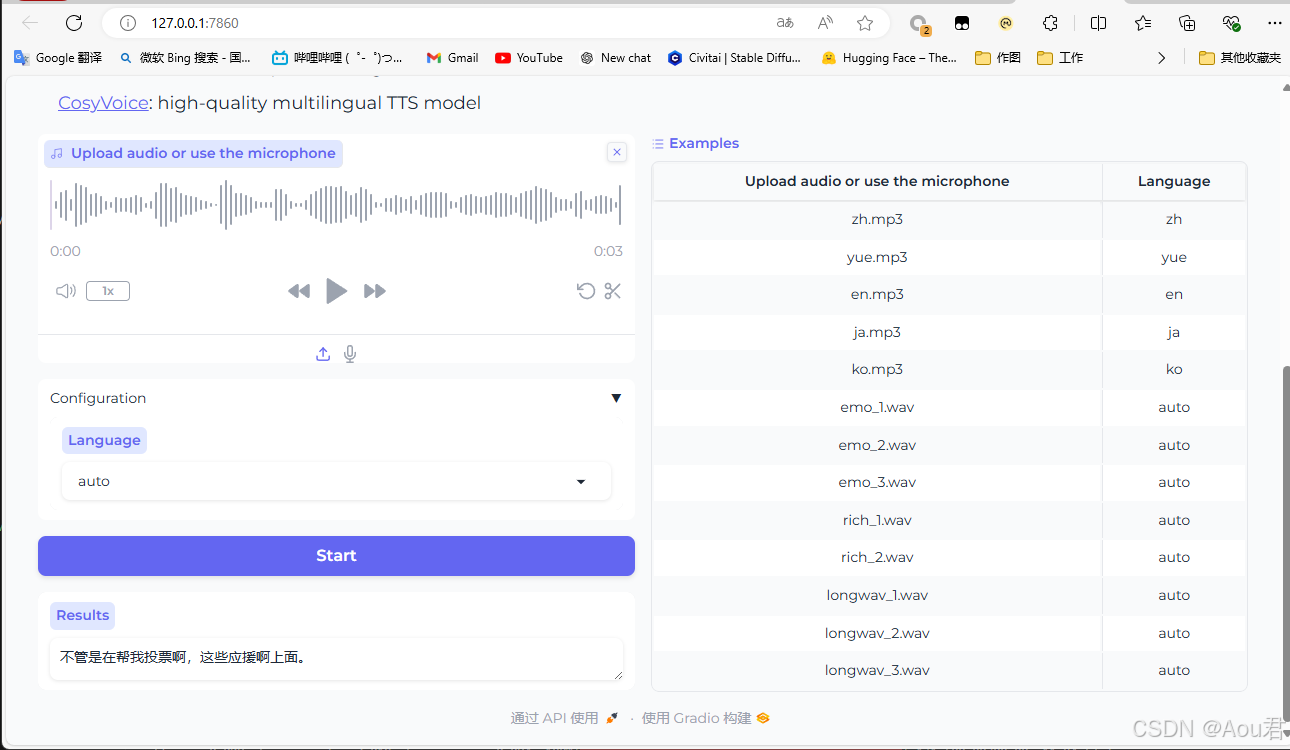
Task: Open the Google 翻译 bookmark
Action: coord(58,58)
